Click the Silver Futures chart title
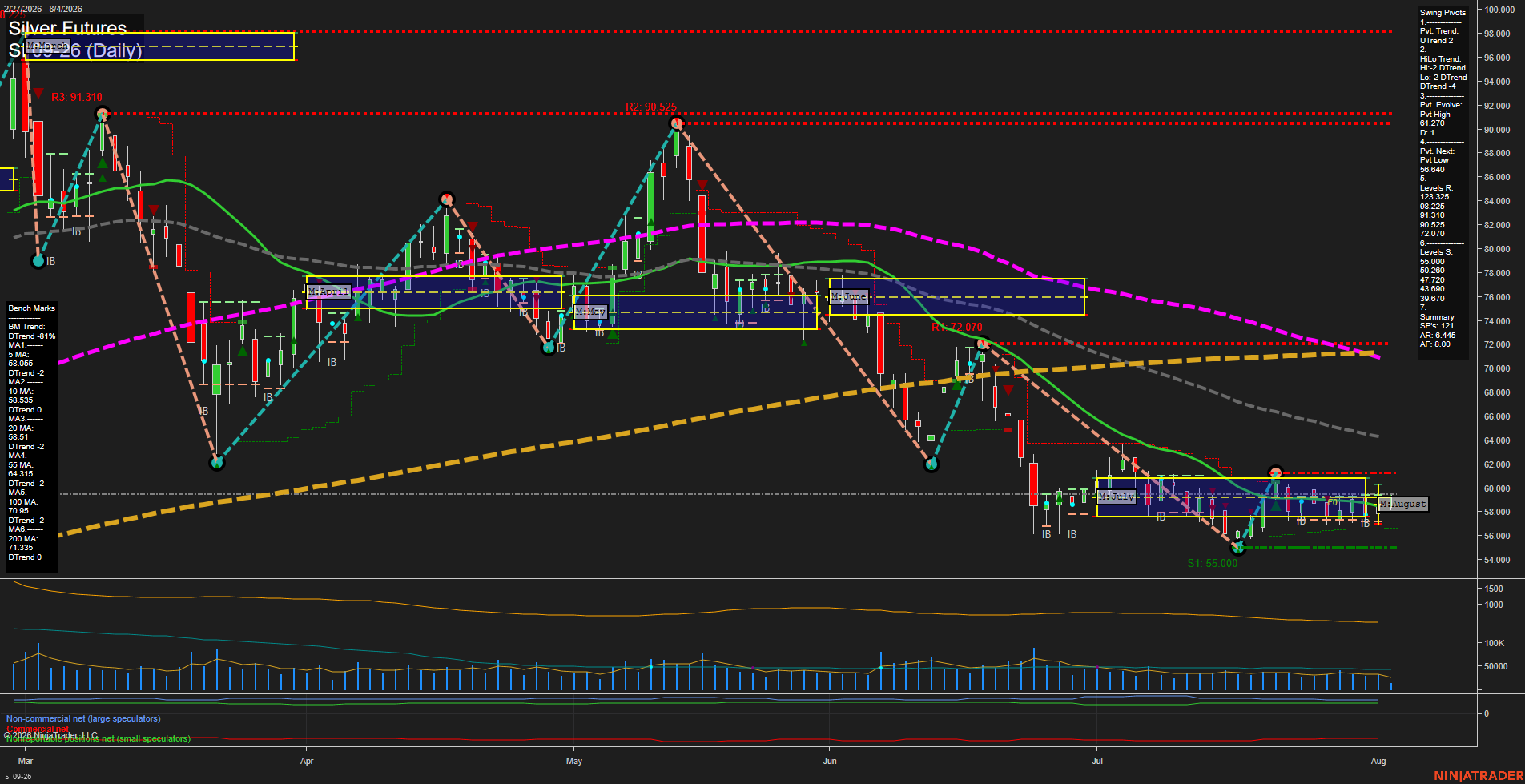Screen dimensions: 1525x784 point(67,29)
